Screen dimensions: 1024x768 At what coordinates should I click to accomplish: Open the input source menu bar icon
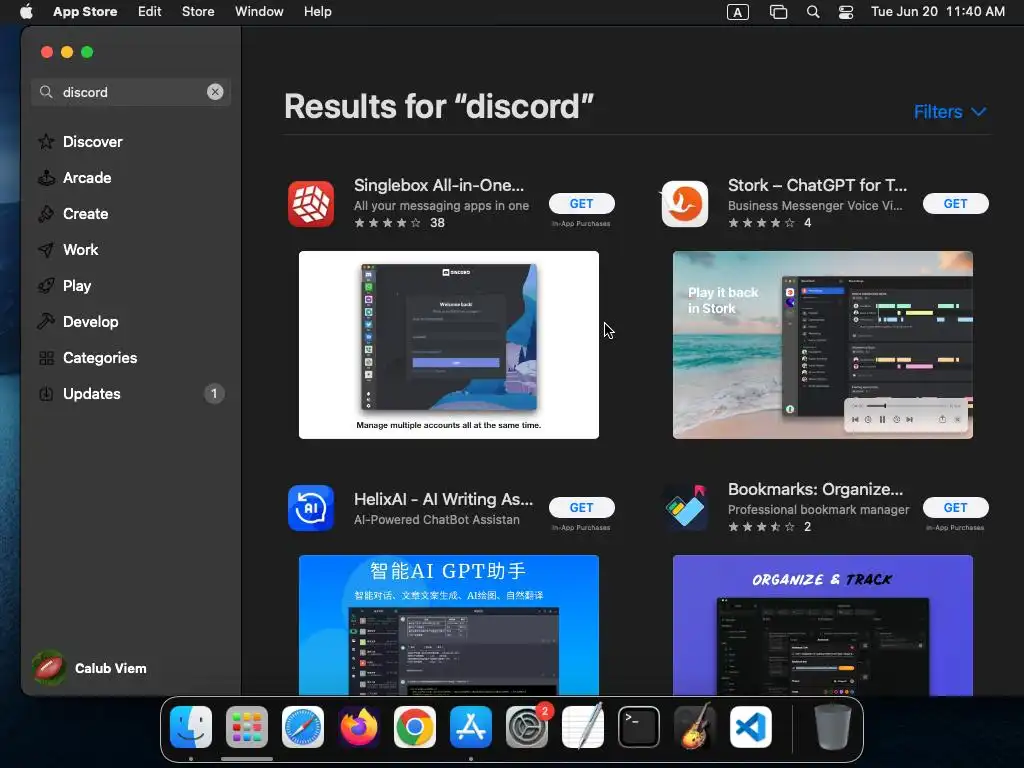click(x=738, y=12)
